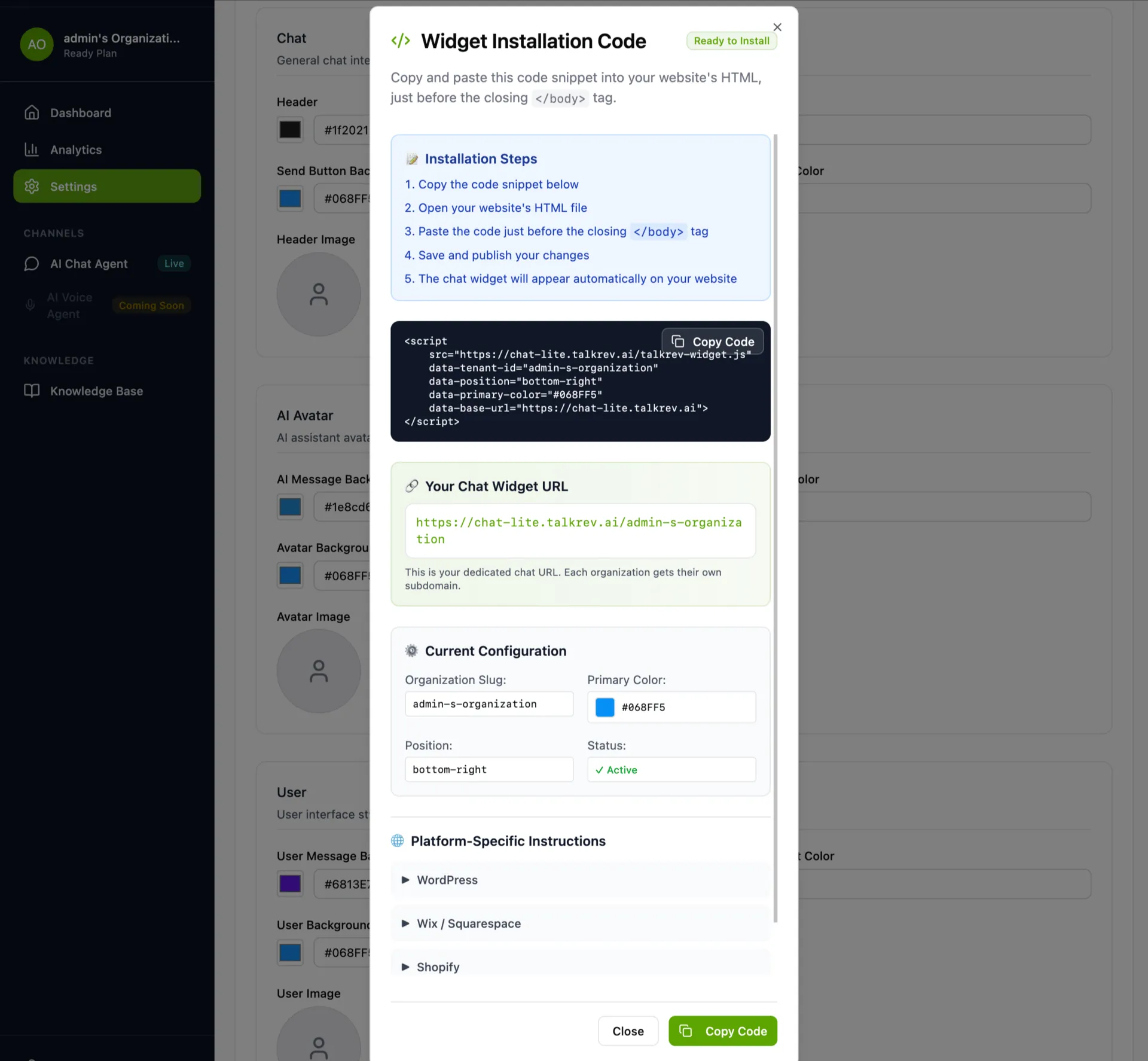This screenshot has width=1148, height=1061.
Task: Click the AI Chat Agent speech bubble icon
Action: click(32, 264)
